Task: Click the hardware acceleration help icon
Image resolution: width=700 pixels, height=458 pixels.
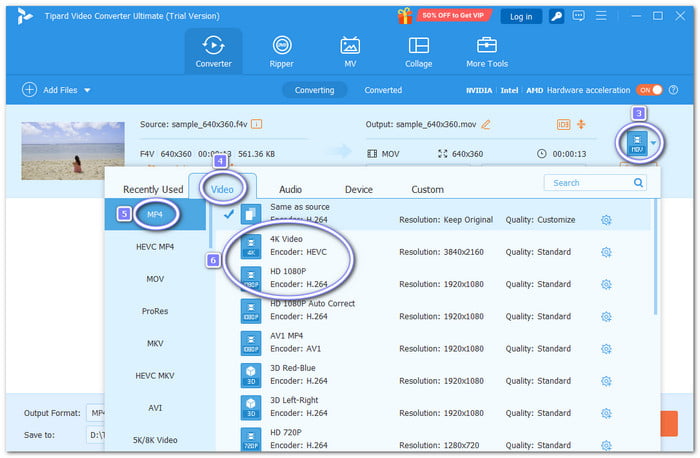Action: click(x=673, y=90)
